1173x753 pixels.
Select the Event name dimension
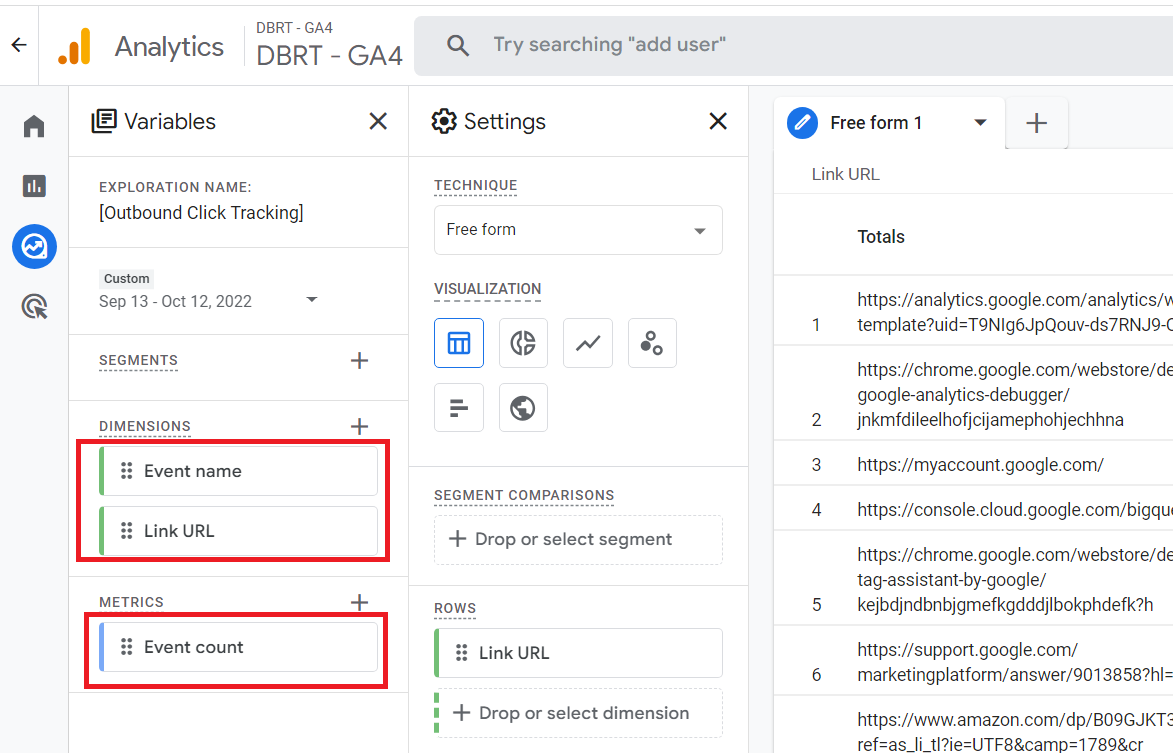point(239,471)
